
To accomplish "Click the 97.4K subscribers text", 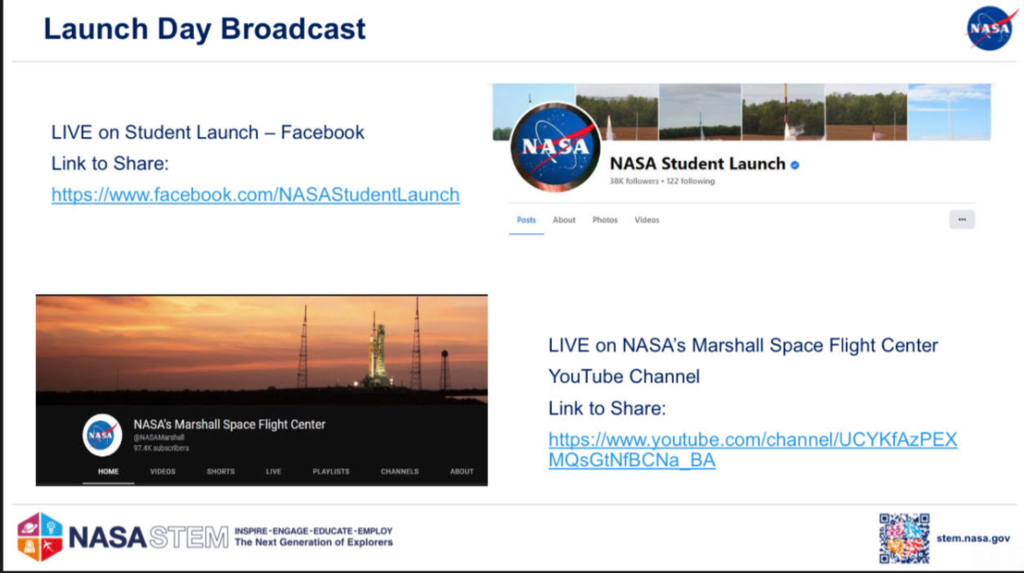I will click(161, 448).
